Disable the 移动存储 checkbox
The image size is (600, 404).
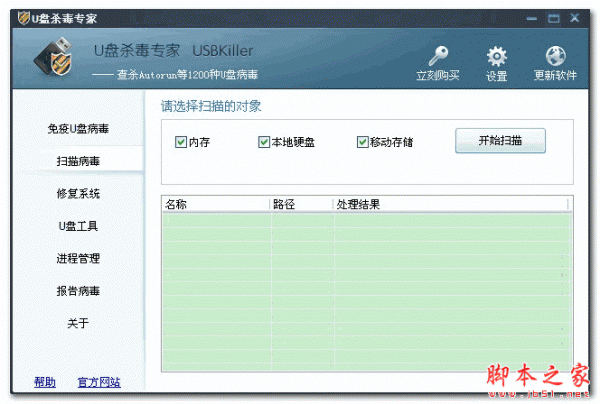[362, 142]
